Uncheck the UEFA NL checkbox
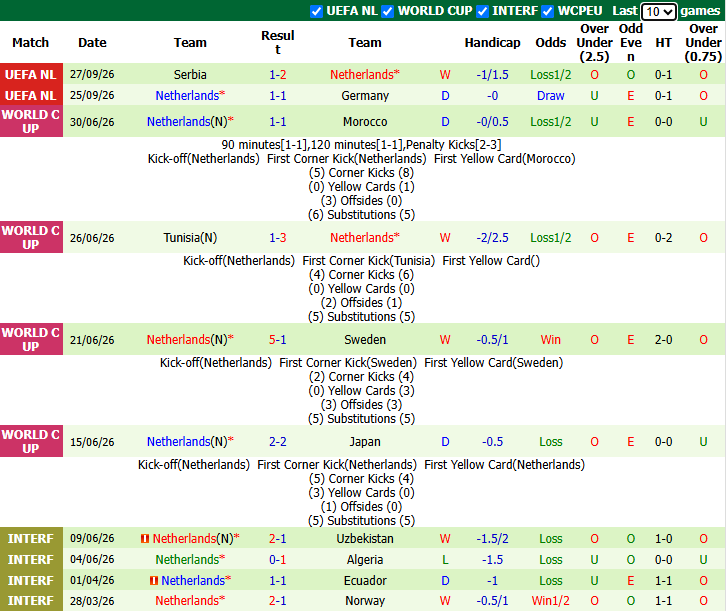The image size is (726, 611). point(316,11)
